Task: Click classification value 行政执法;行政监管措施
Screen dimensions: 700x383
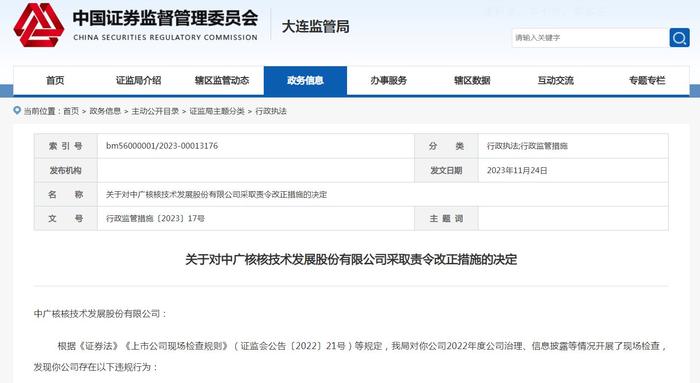Action: coord(527,146)
